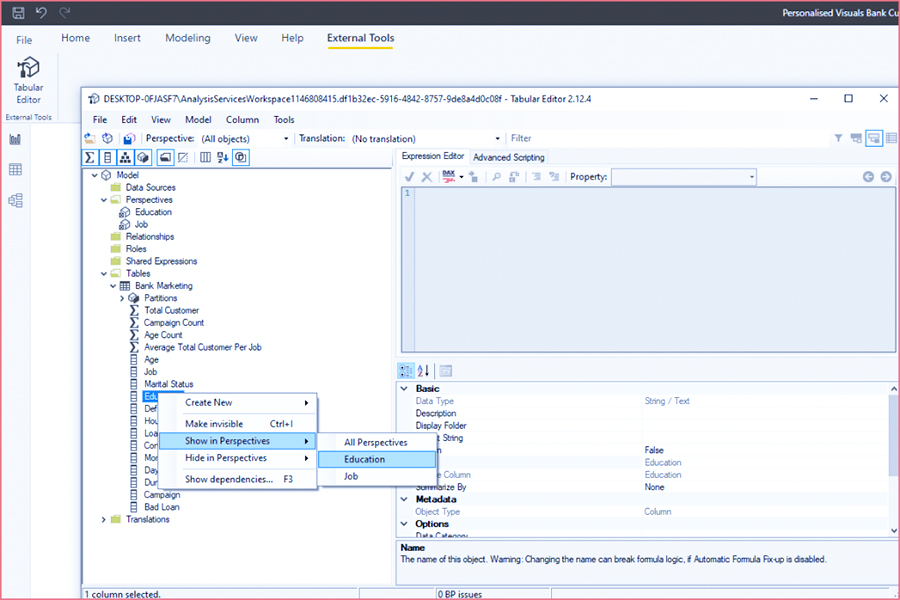Toggle showing partitions in the tree toolbar
The image size is (900, 600).
pyautogui.click(x=143, y=157)
